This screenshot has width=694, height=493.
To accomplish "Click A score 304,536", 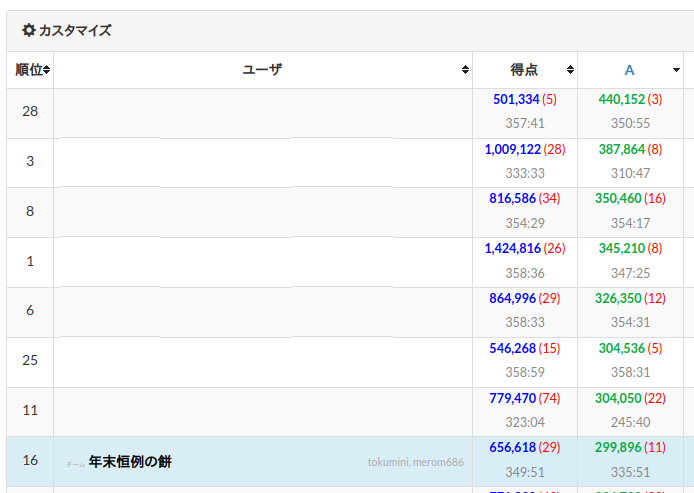I will click(621, 348).
